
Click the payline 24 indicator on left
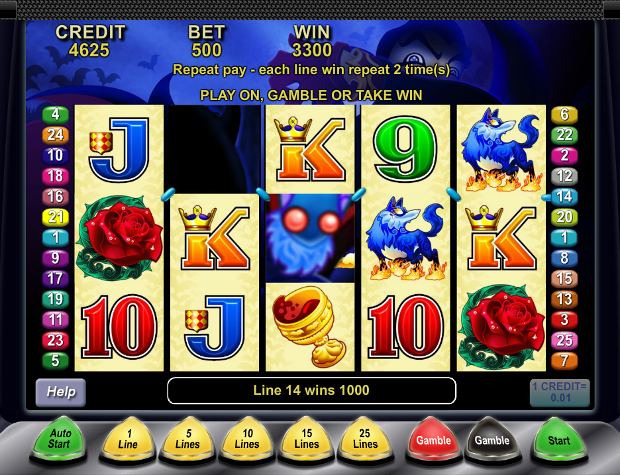pos(55,135)
